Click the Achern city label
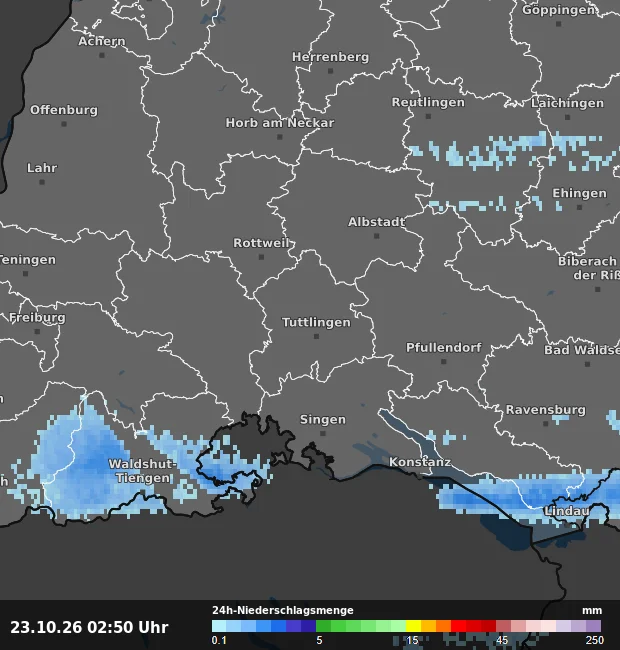 coord(102,41)
